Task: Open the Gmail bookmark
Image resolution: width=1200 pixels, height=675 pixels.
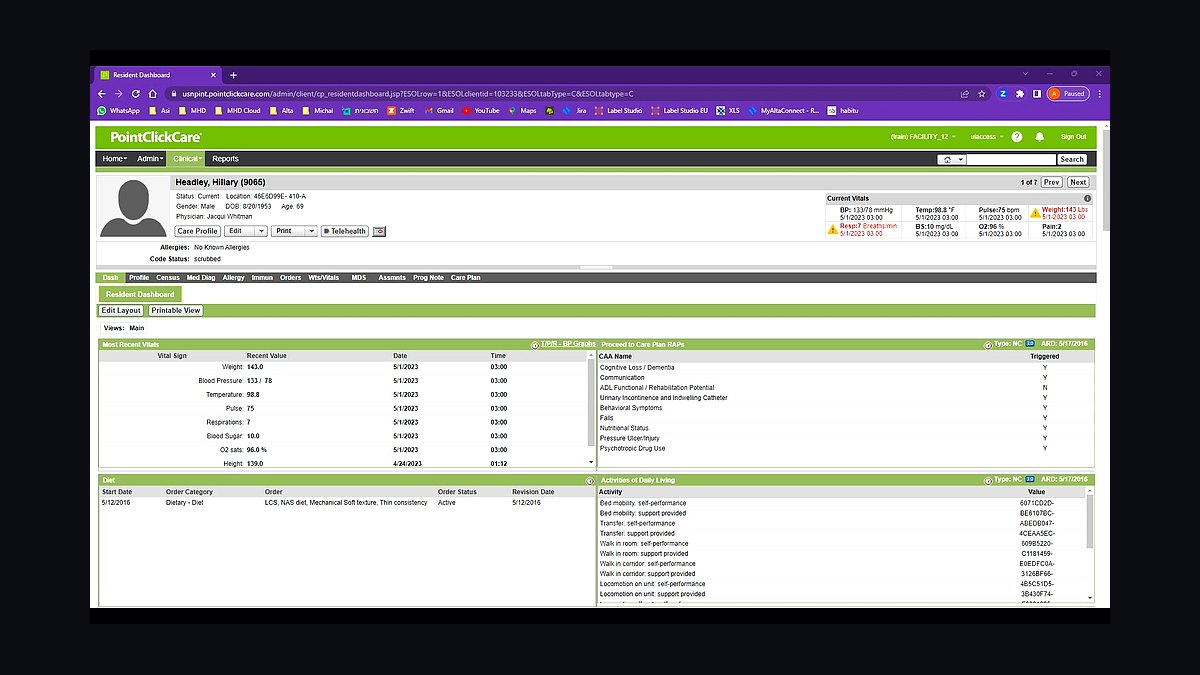Action: pos(439,111)
